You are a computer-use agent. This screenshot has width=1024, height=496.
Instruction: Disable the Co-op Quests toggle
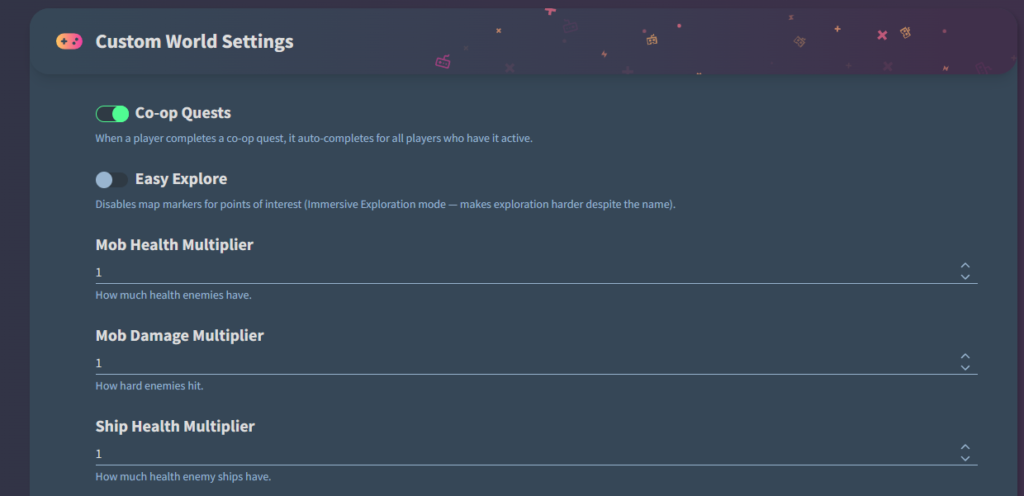pyautogui.click(x=112, y=114)
